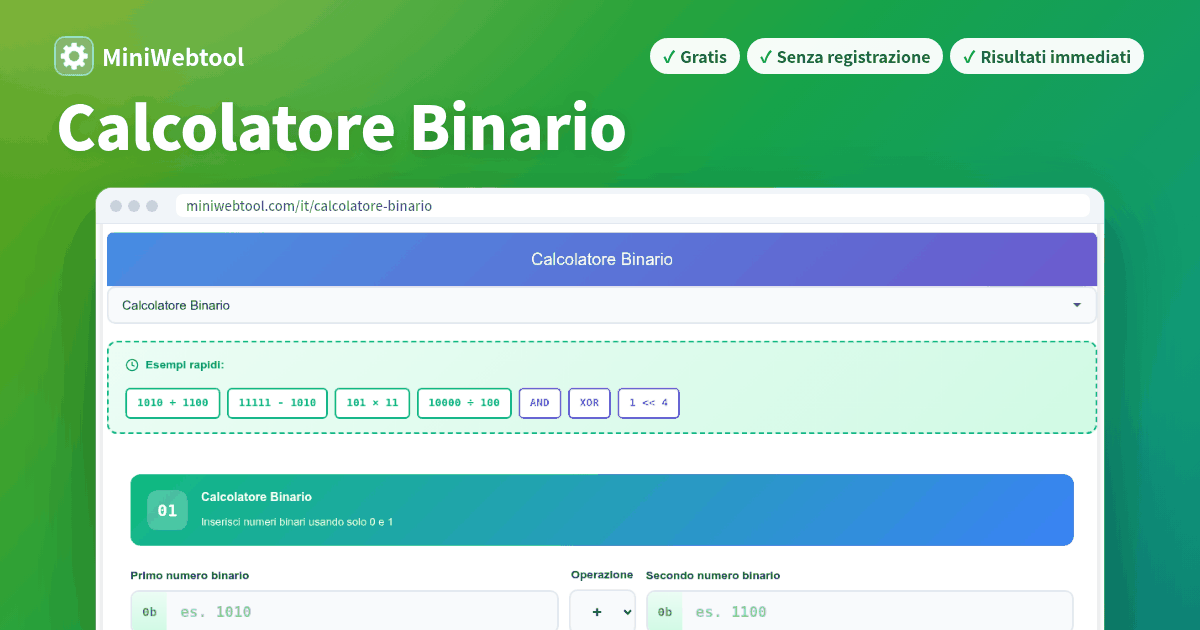Click the Senza registrazione badge
Screen dimensions: 1200x630
844,57
